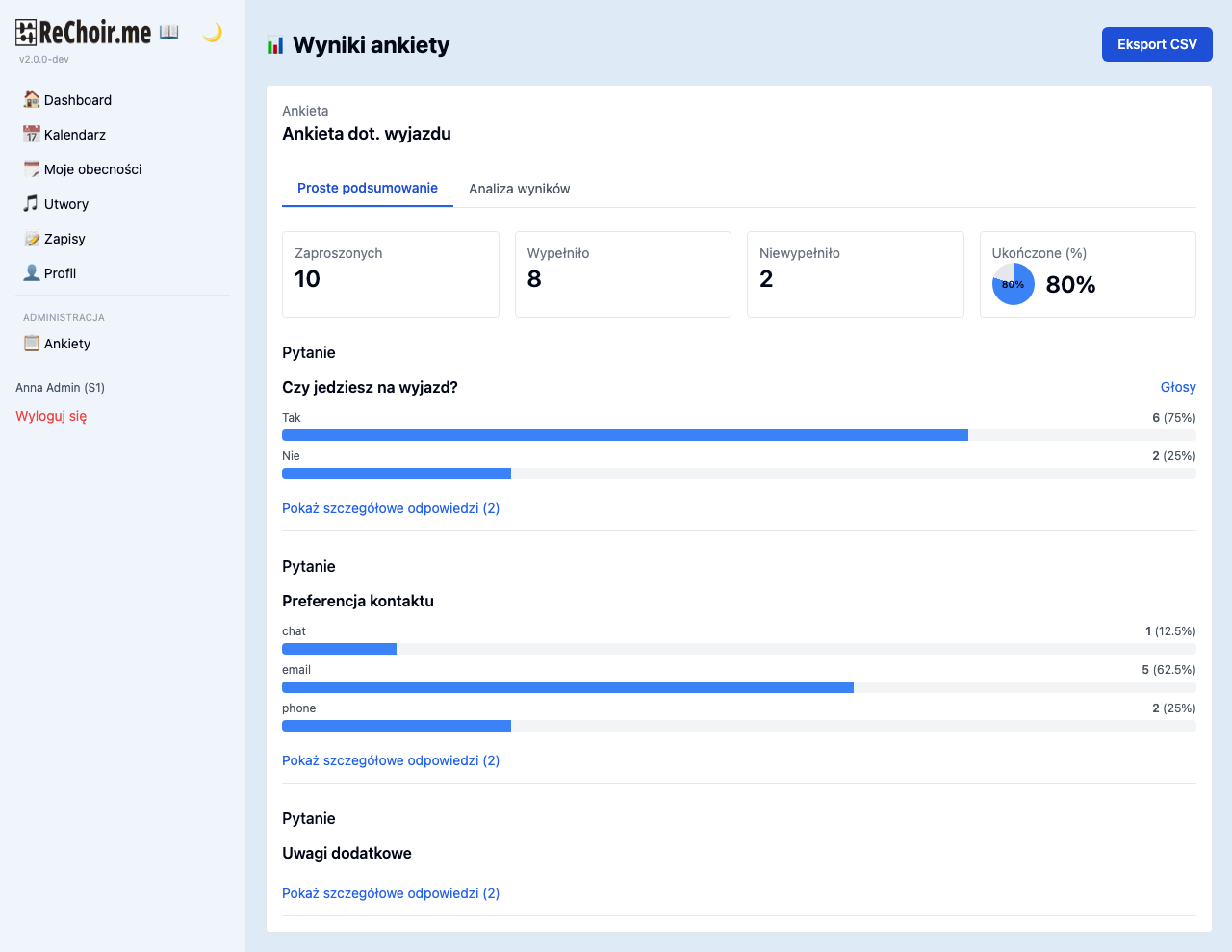Open Ankiety in the administration section
This screenshot has height=952, width=1232.
(x=66, y=344)
